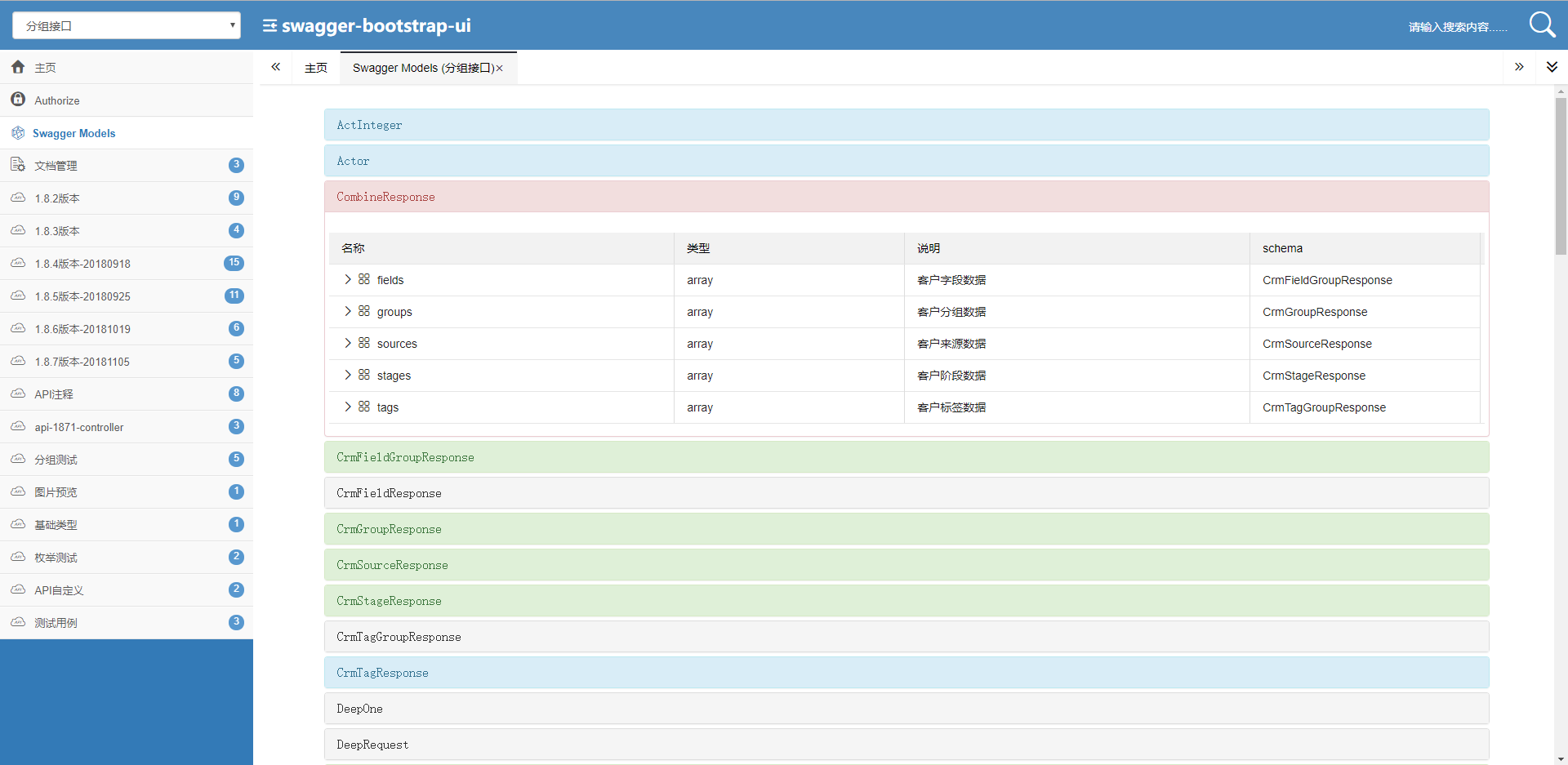Close the Swagger Models tab
1568x765 pixels.
(x=500, y=69)
